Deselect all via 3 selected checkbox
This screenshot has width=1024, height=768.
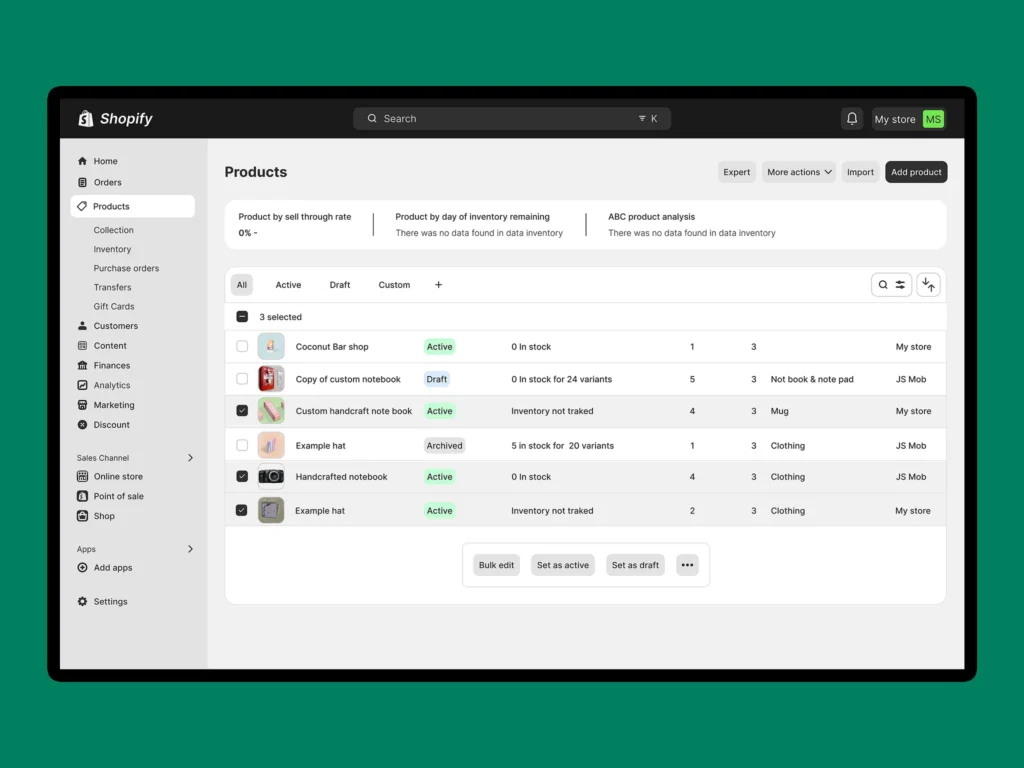[242, 317]
